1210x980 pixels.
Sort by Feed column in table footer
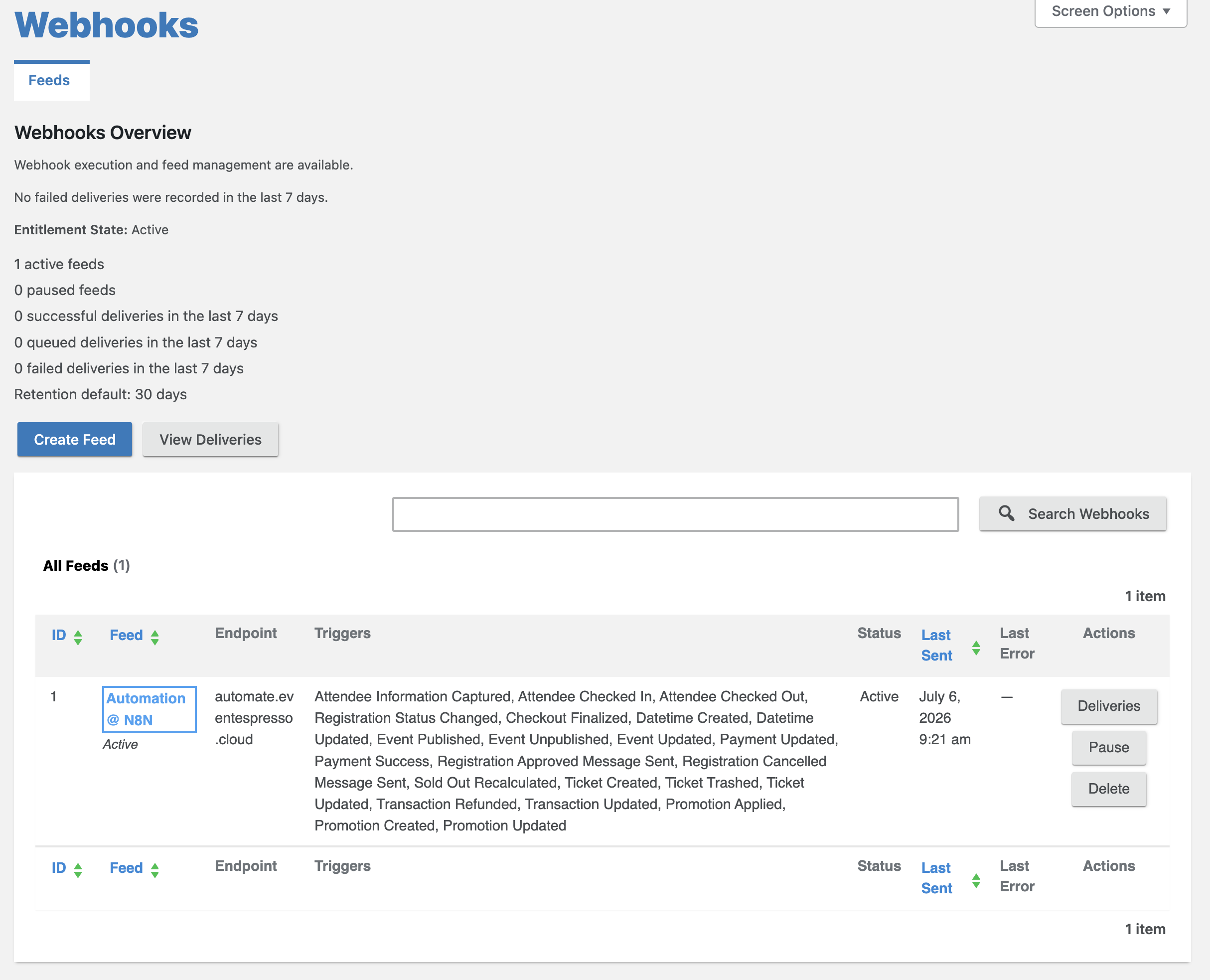[x=126, y=868]
